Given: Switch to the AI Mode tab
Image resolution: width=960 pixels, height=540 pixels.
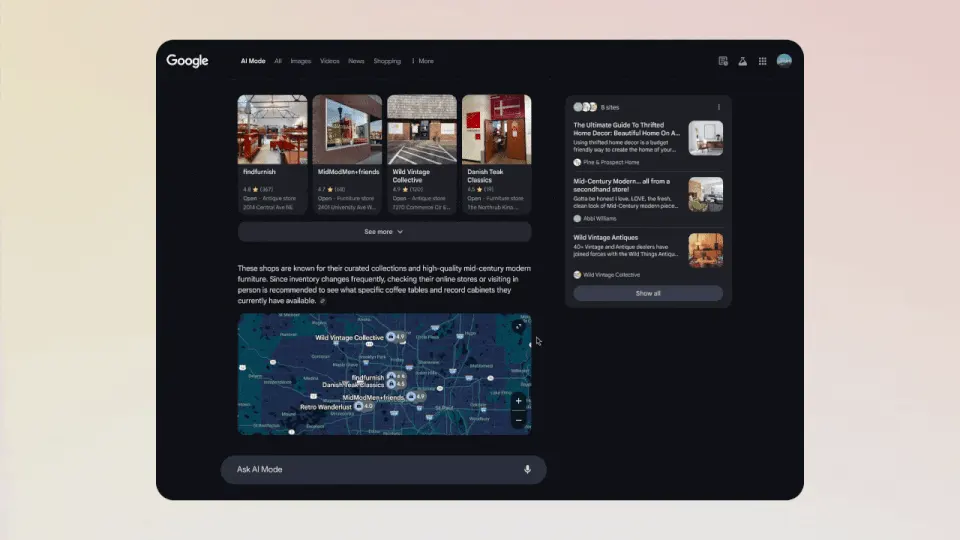Looking at the screenshot, I should [253, 61].
